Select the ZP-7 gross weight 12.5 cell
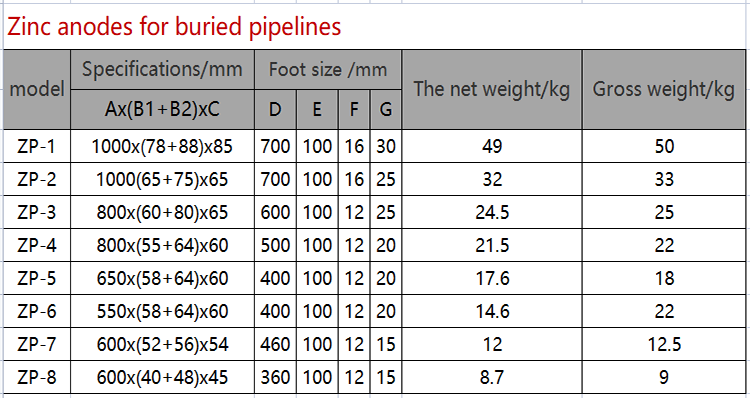750x398 pixels. [x=664, y=344]
